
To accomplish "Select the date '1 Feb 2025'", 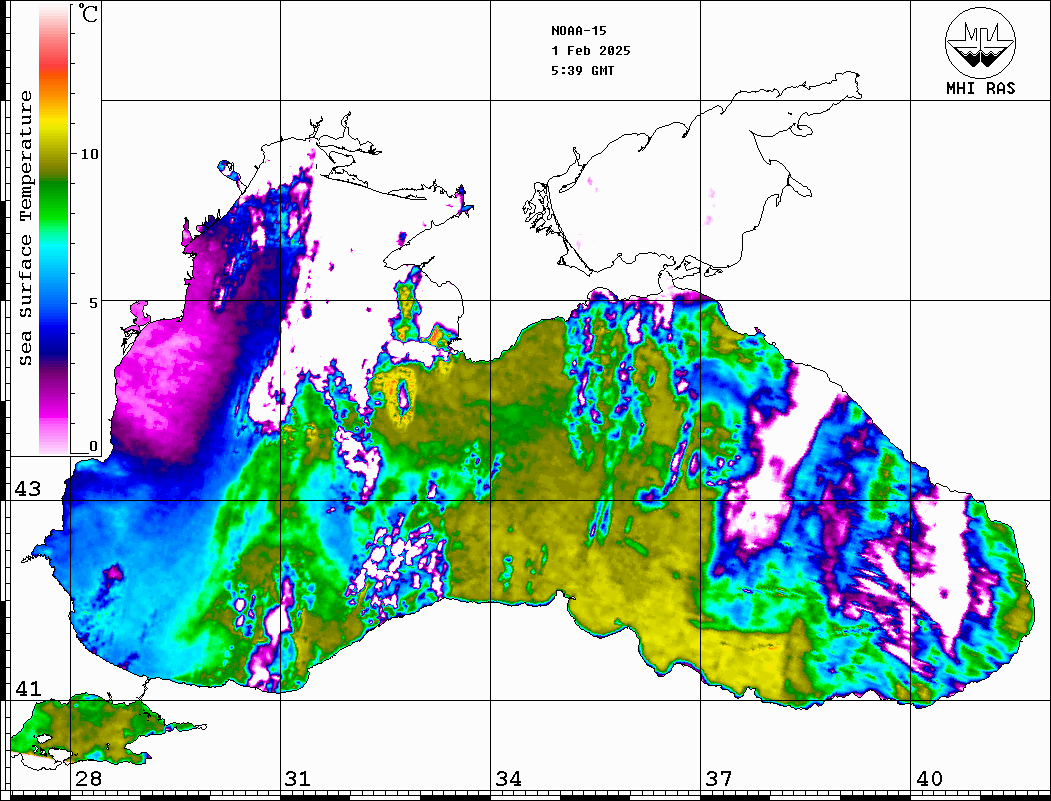I will point(591,51).
